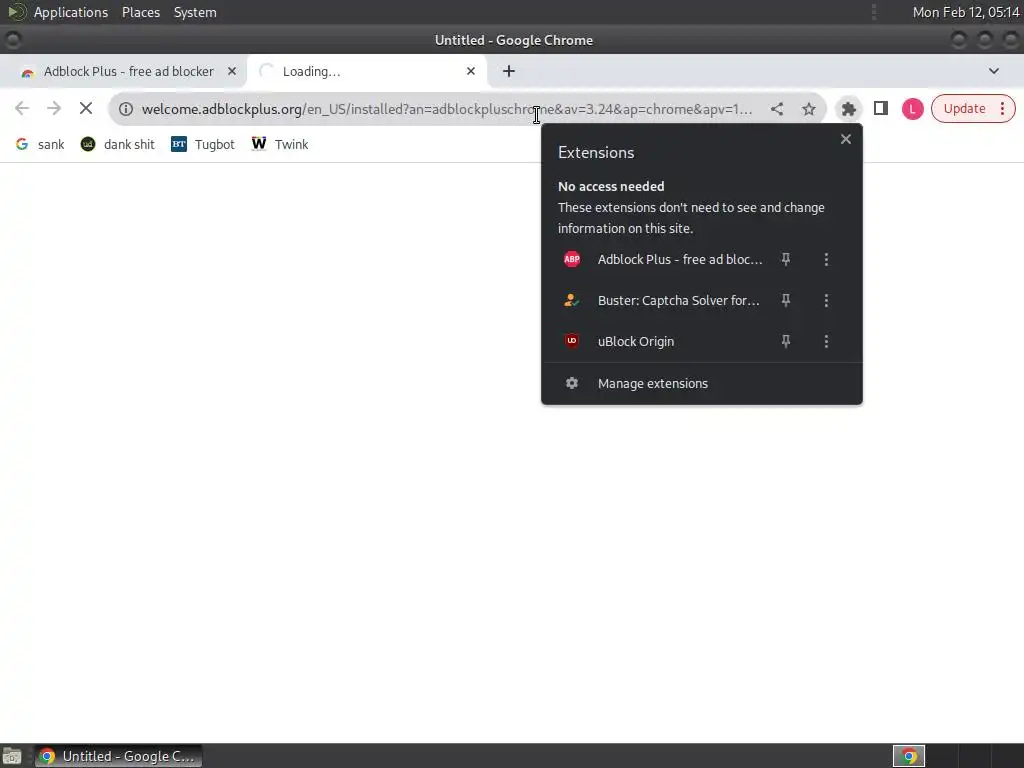Close the Loading tab
1024x768 pixels.
471,71
